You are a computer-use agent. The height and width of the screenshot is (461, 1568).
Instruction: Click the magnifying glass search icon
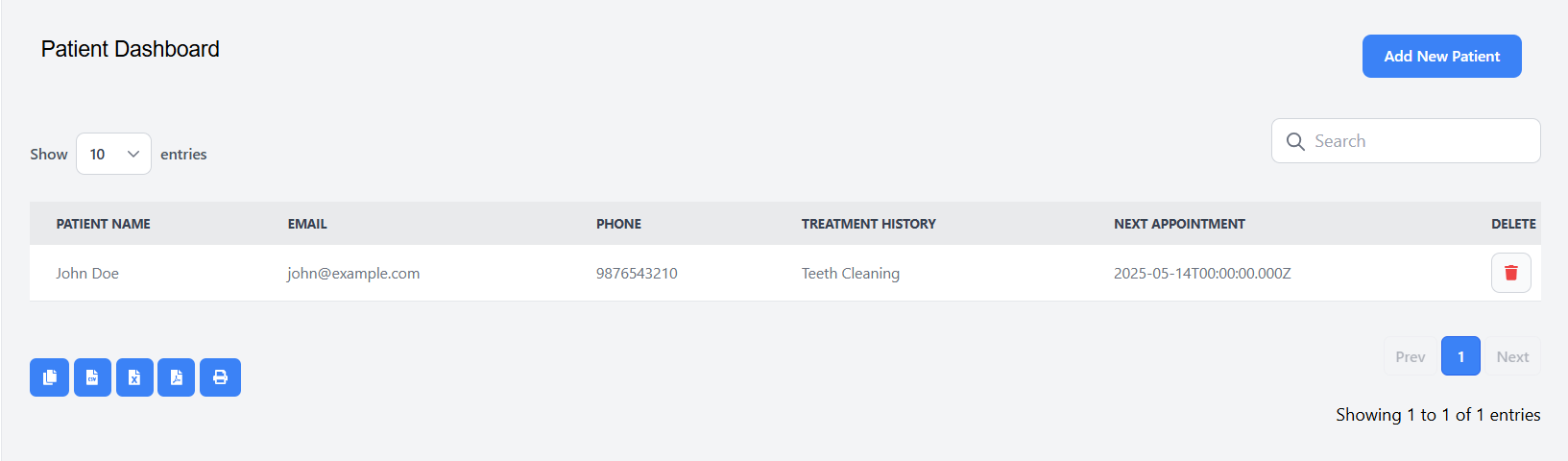[x=1295, y=141]
